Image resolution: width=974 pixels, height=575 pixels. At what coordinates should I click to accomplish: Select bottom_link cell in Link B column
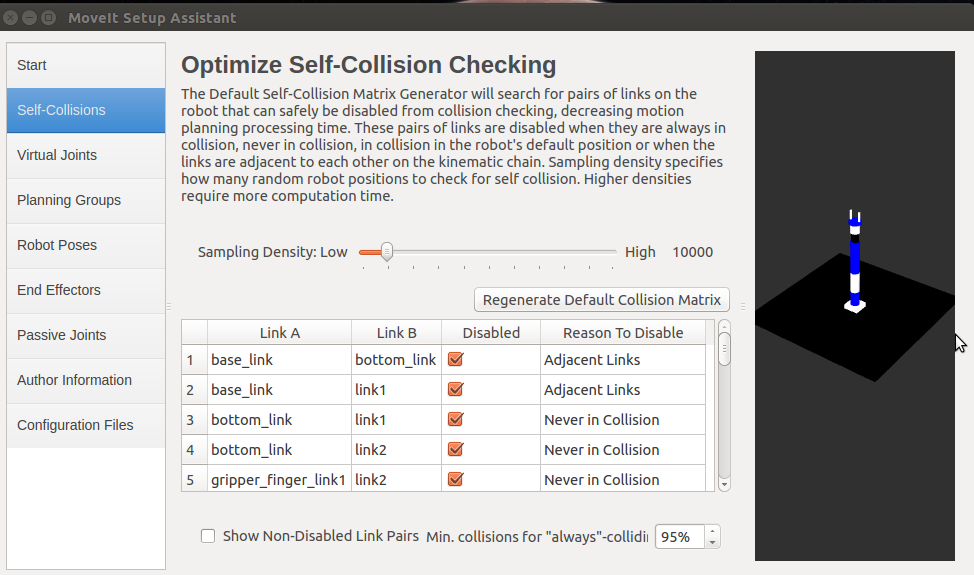coord(396,360)
